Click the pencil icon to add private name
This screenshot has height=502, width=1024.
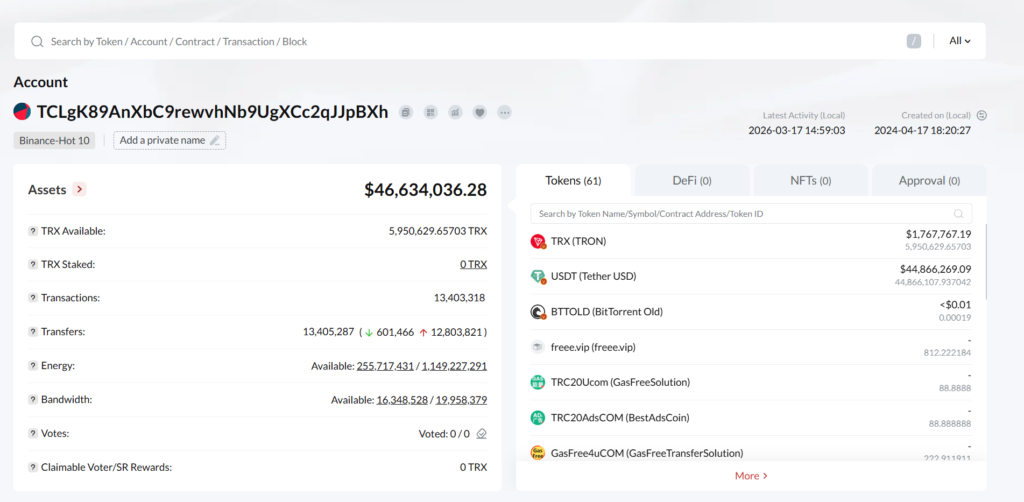coord(214,141)
